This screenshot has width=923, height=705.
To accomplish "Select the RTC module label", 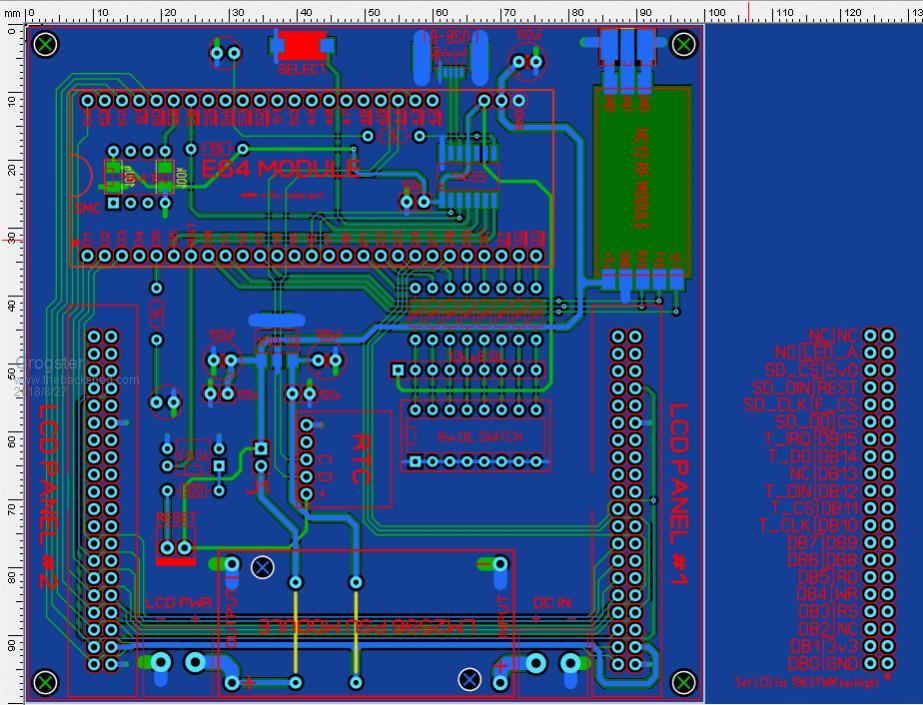I will tap(362, 459).
